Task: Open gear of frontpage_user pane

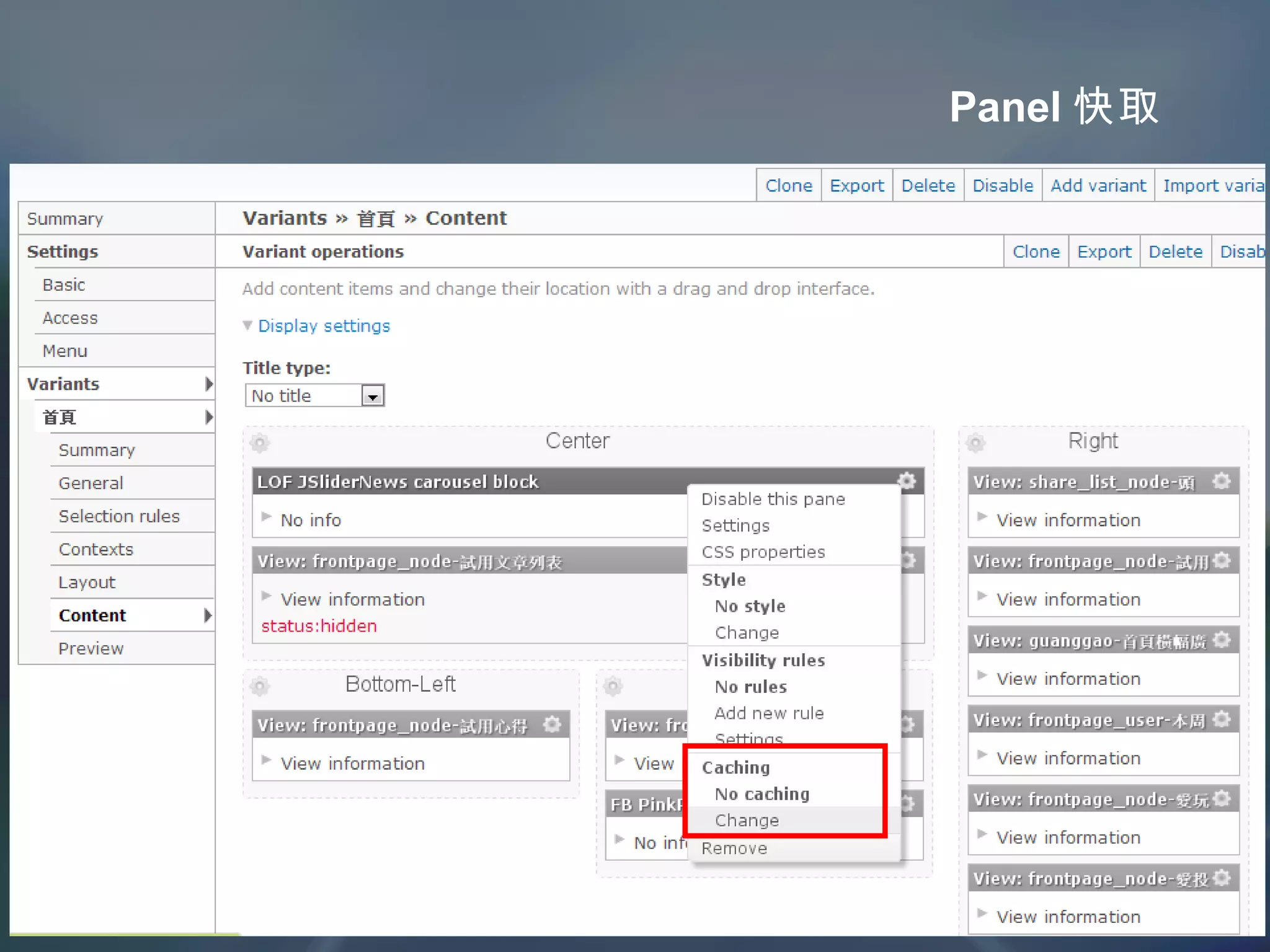Action: pyautogui.click(x=1222, y=719)
